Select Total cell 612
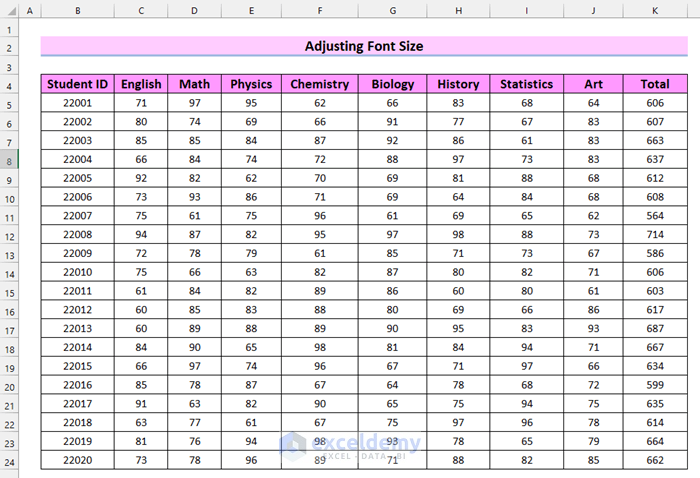Screen dimensions: 700x478 pos(655,178)
